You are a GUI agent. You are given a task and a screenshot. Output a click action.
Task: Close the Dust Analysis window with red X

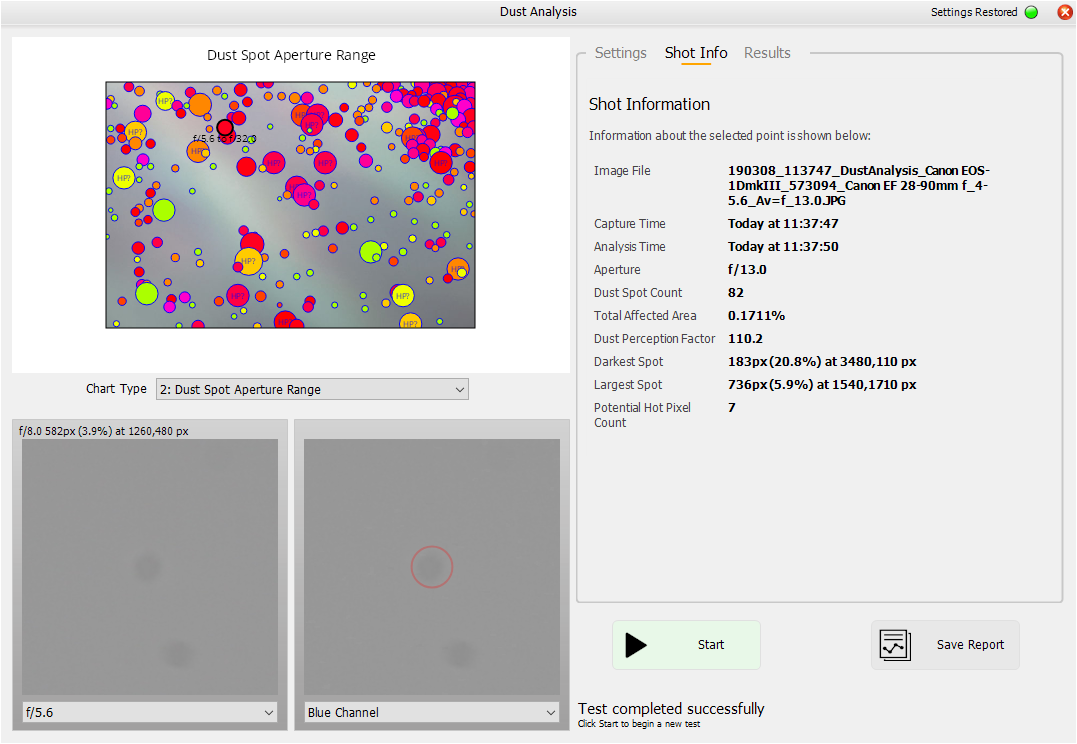pos(1064,12)
